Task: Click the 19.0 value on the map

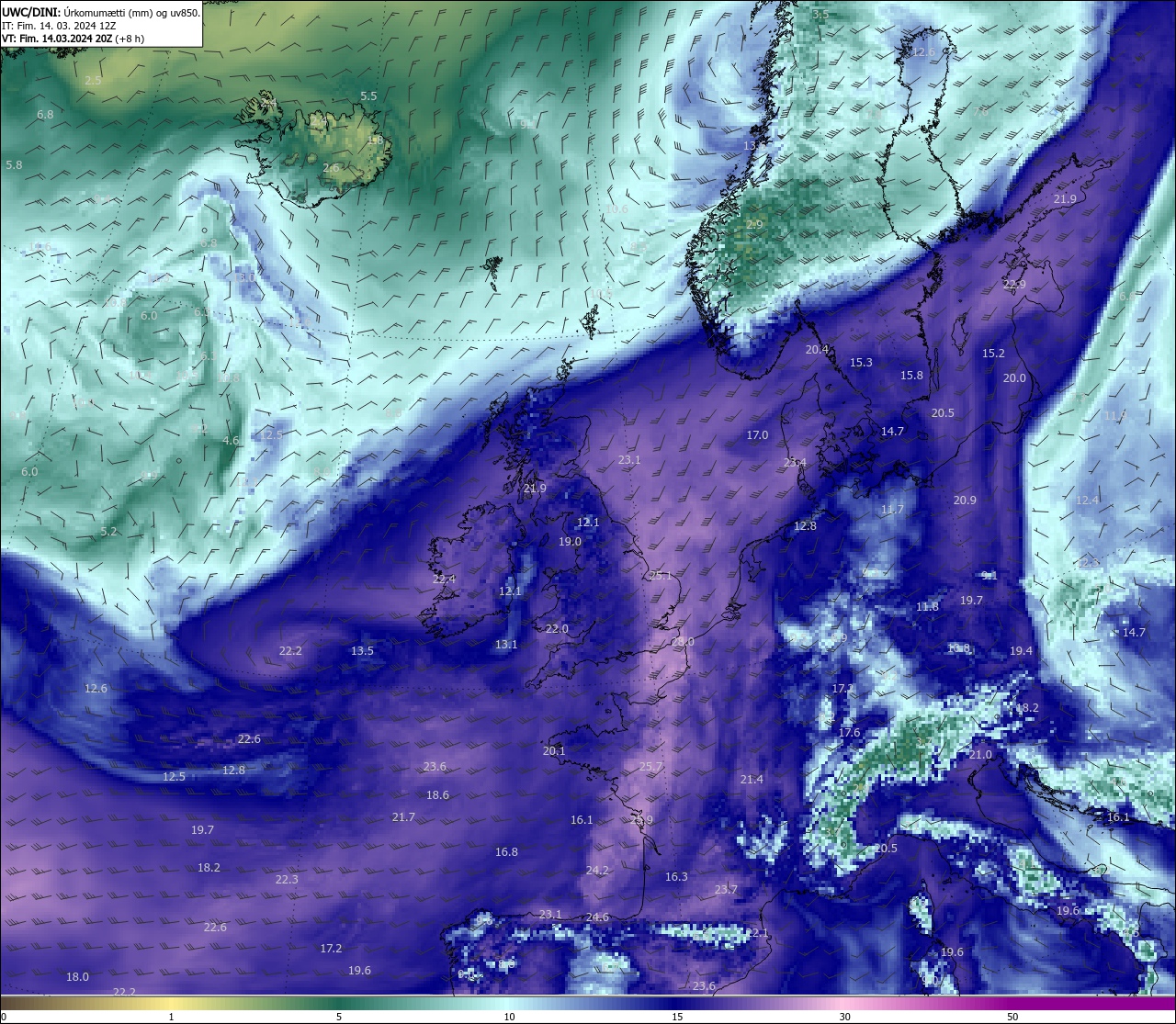Action: coord(570,543)
